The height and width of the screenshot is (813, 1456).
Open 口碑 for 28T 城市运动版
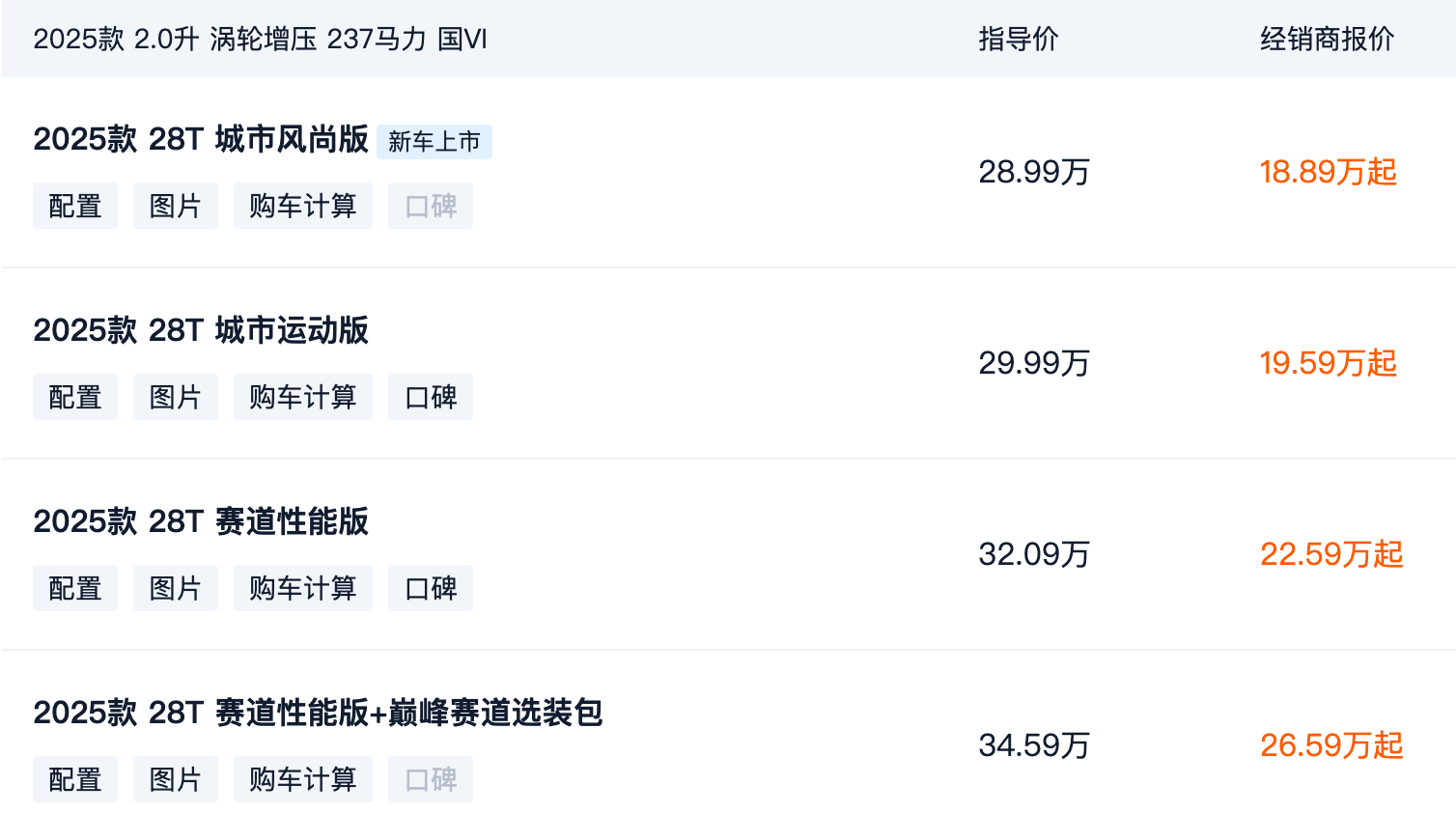coord(431,397)
